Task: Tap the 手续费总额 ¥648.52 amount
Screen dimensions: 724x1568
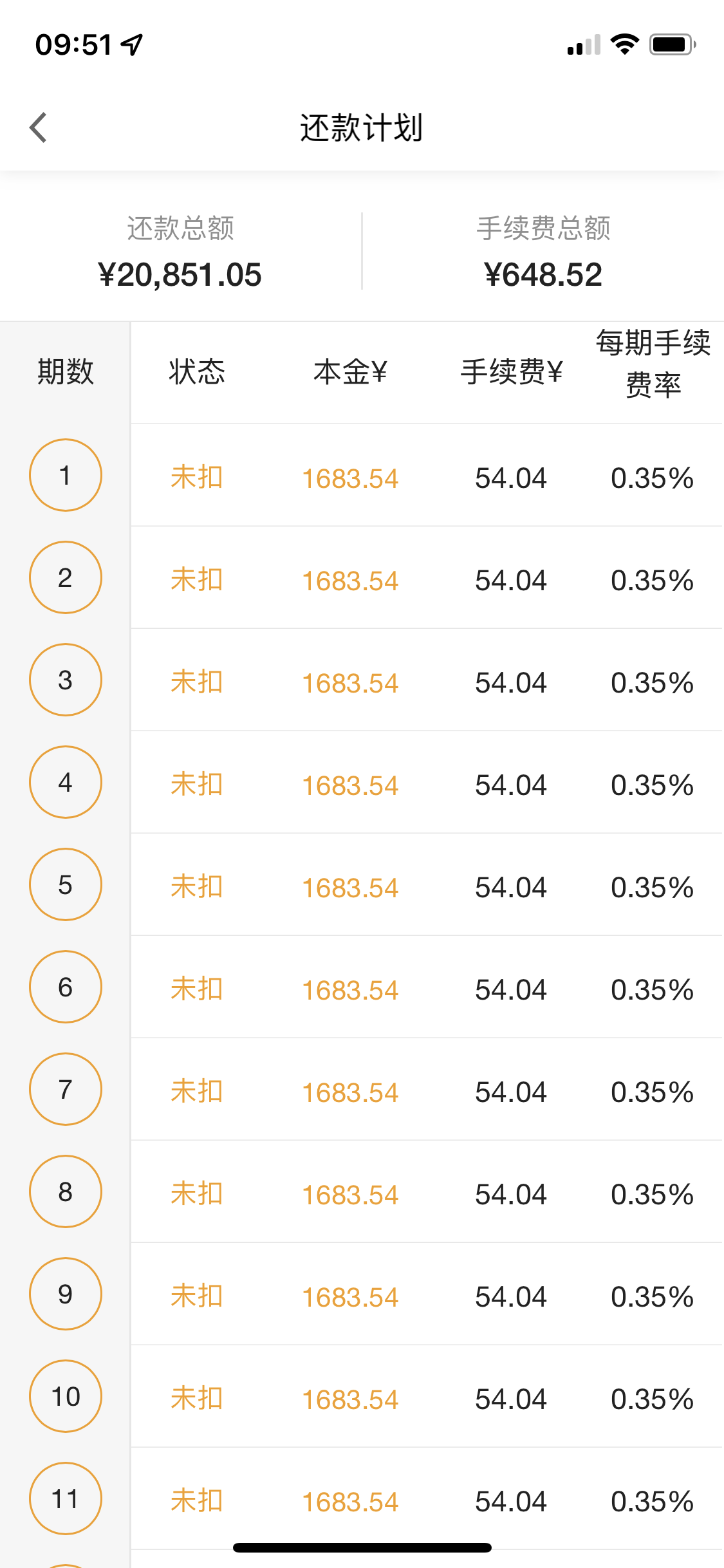Action: tap(543, 275)
